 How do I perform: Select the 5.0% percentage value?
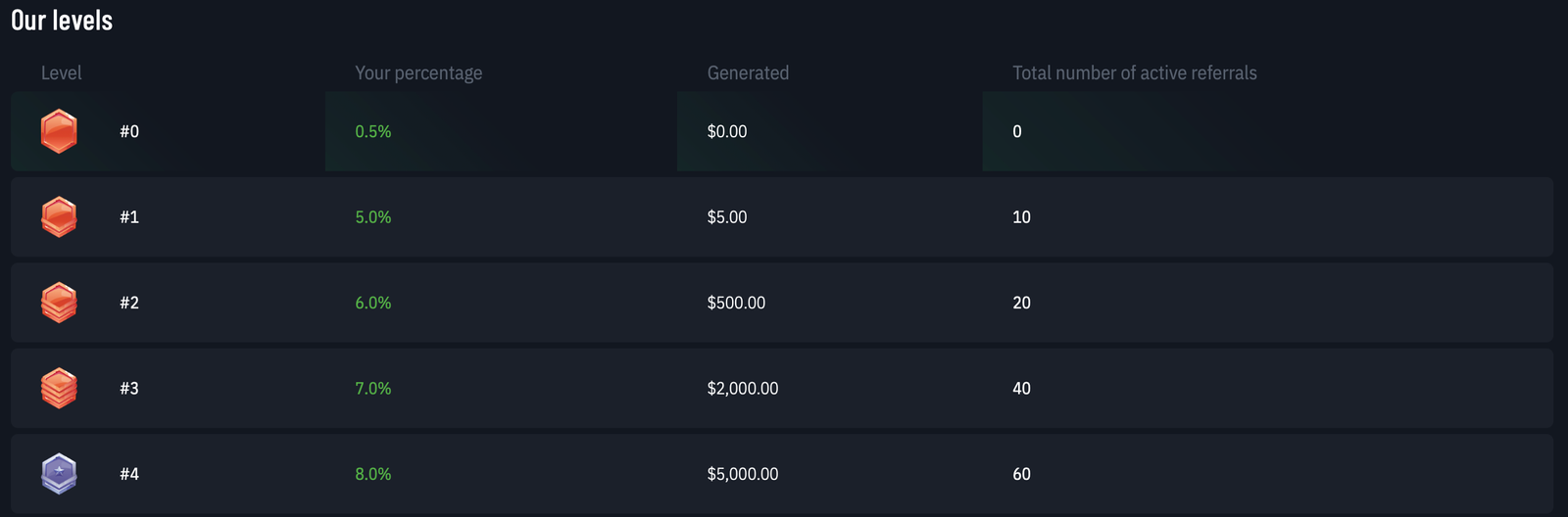click(x=372, y=217)
